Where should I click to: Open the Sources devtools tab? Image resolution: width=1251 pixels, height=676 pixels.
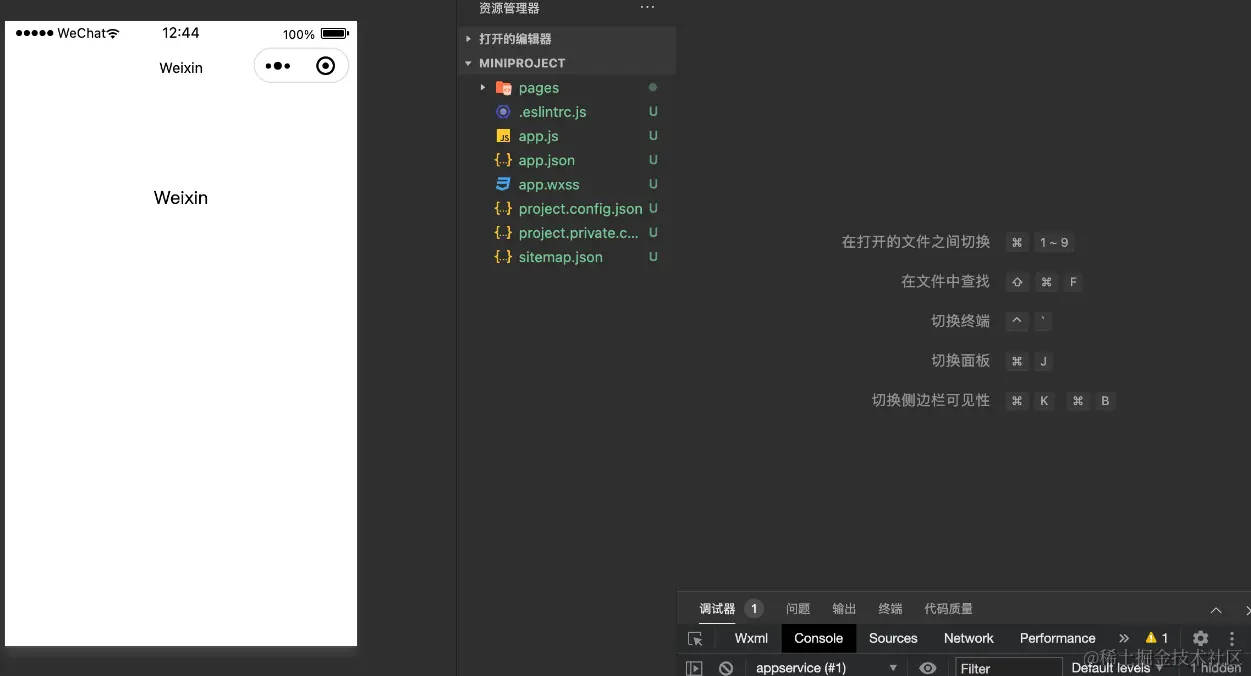click(893, 638)
